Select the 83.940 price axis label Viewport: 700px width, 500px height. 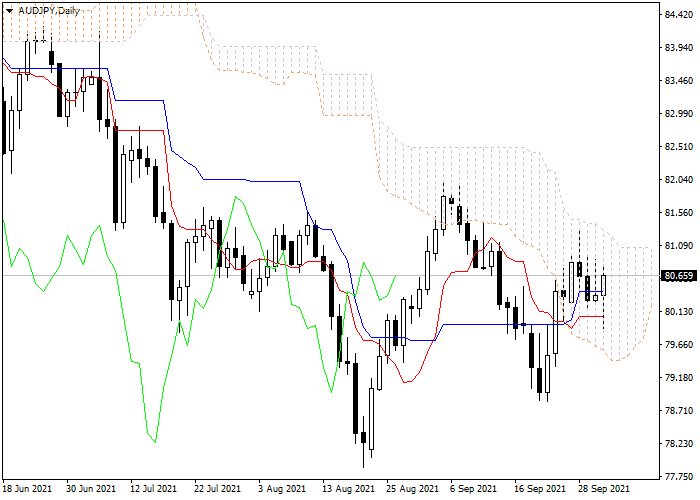[x=679, y=48]
